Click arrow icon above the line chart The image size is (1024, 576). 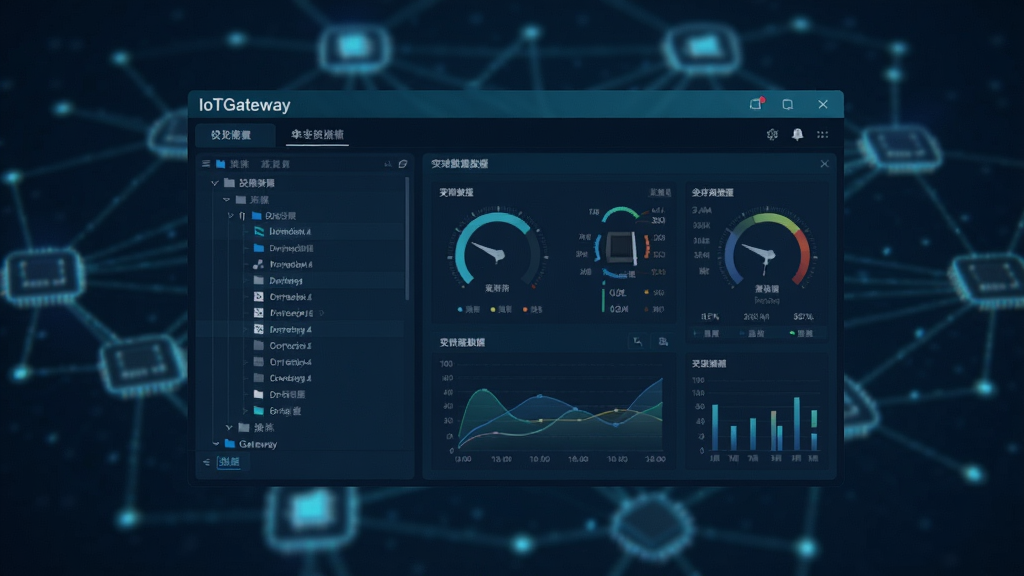(638, 342)
